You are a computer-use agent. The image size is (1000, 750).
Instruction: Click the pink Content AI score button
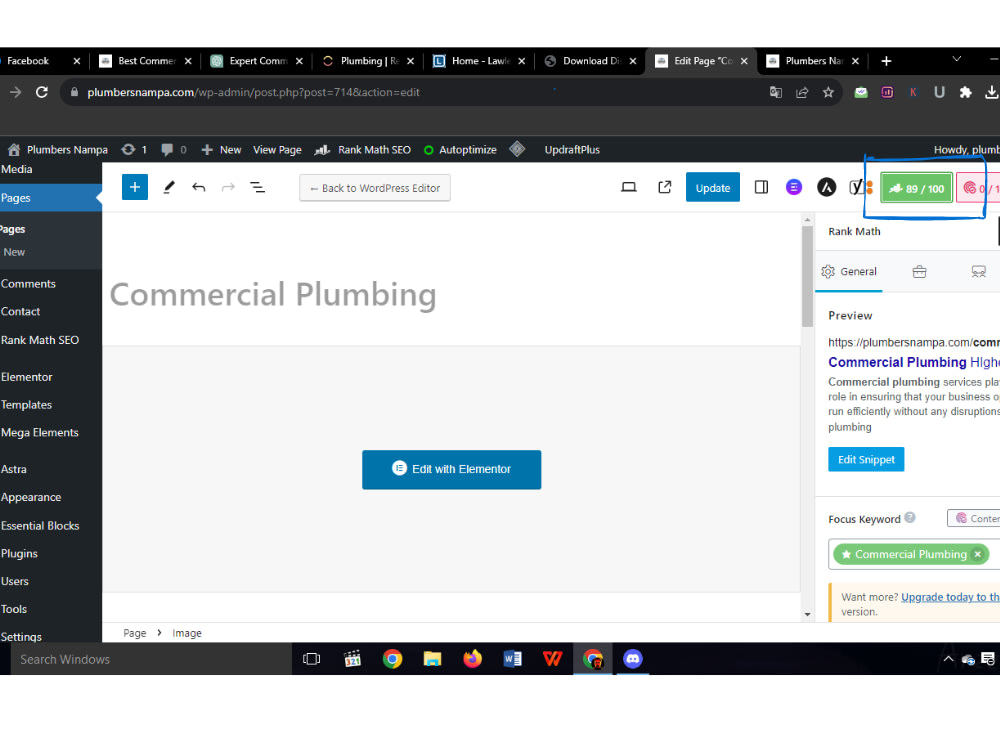pos(978,188)
